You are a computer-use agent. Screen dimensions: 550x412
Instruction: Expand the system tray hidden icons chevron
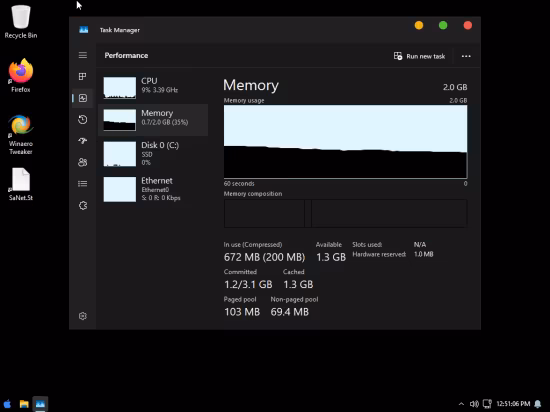click(461, 404)
